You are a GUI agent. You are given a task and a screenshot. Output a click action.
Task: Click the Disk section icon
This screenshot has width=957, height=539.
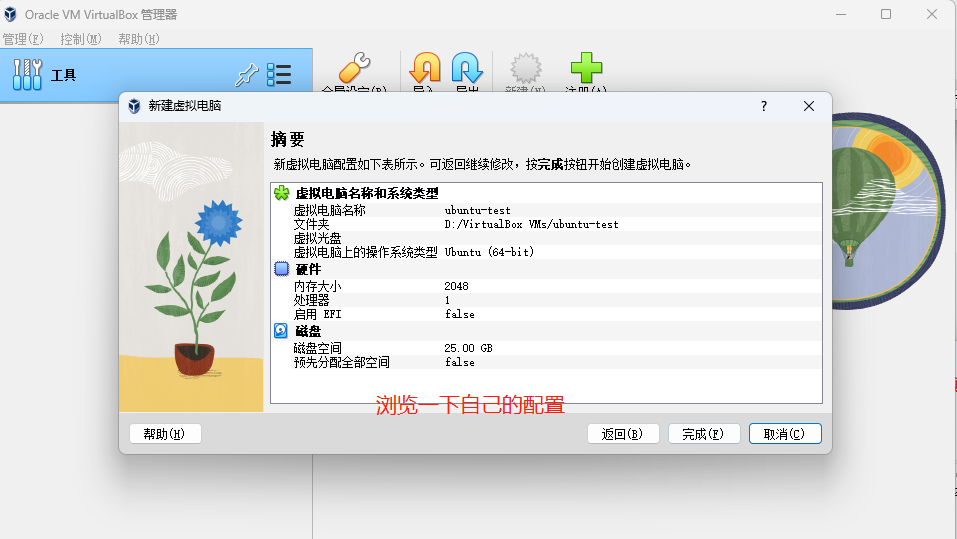[x=281, y=331]
